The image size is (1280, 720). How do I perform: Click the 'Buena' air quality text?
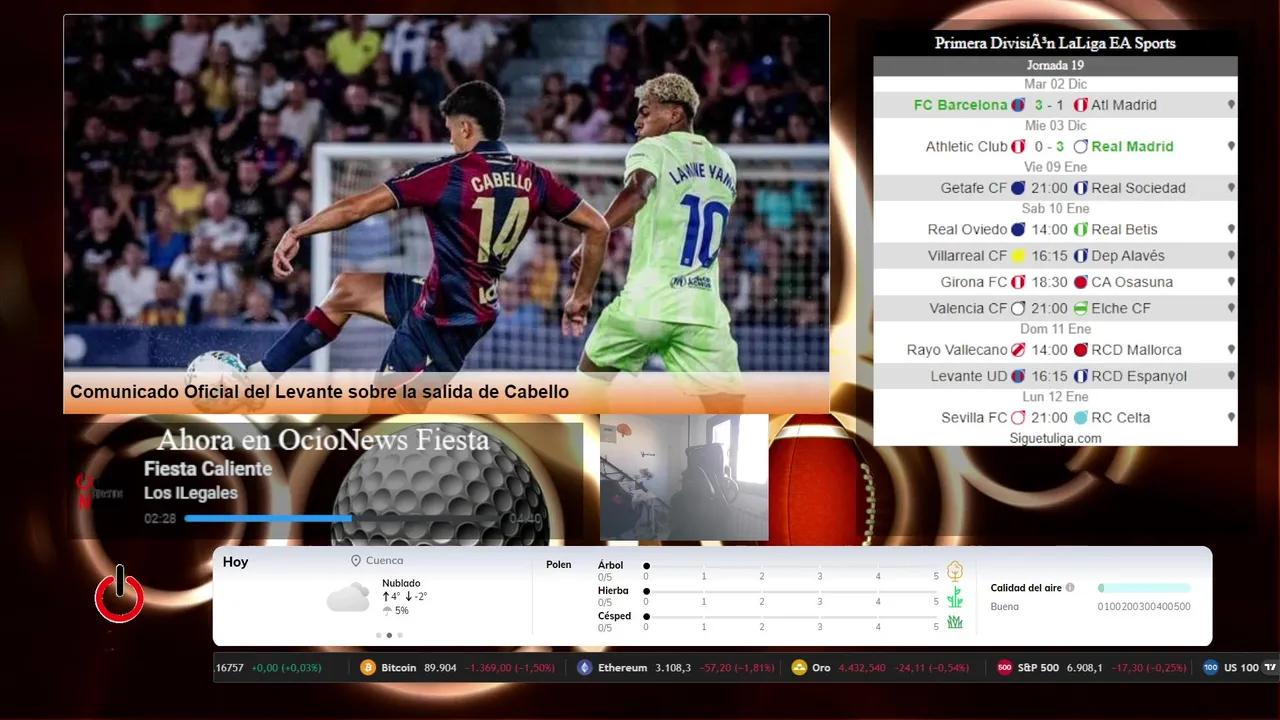(1004, 607)
